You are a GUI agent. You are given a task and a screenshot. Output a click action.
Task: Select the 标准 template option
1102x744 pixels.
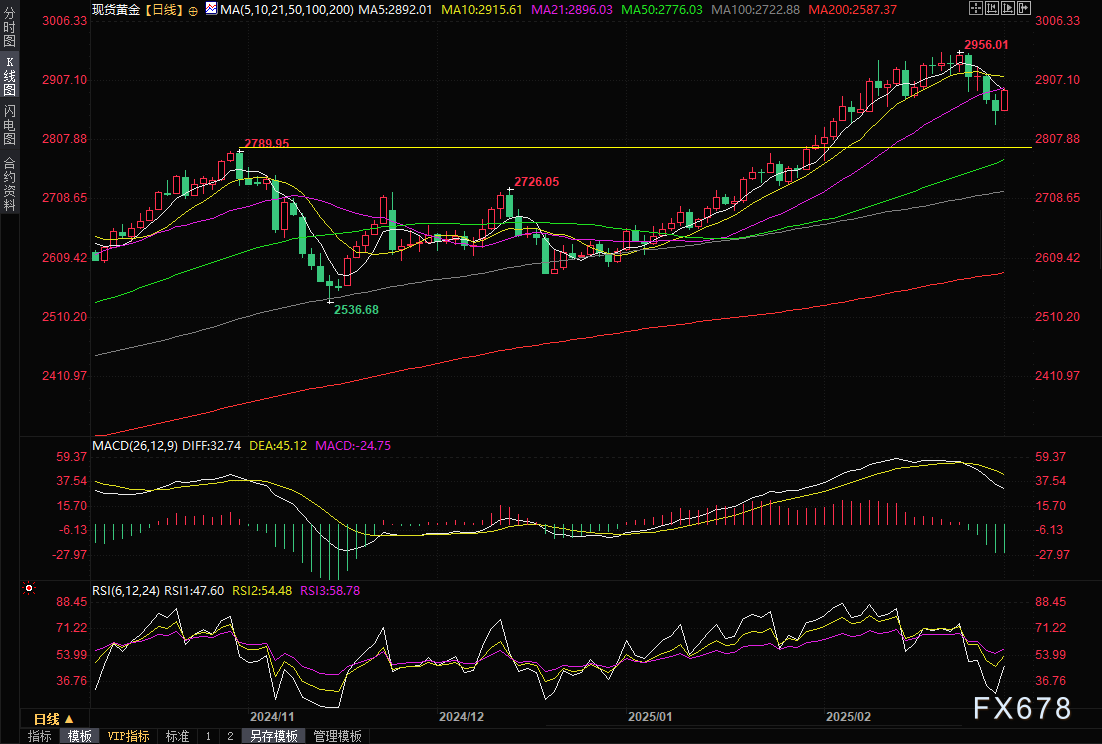pos(177,736)
